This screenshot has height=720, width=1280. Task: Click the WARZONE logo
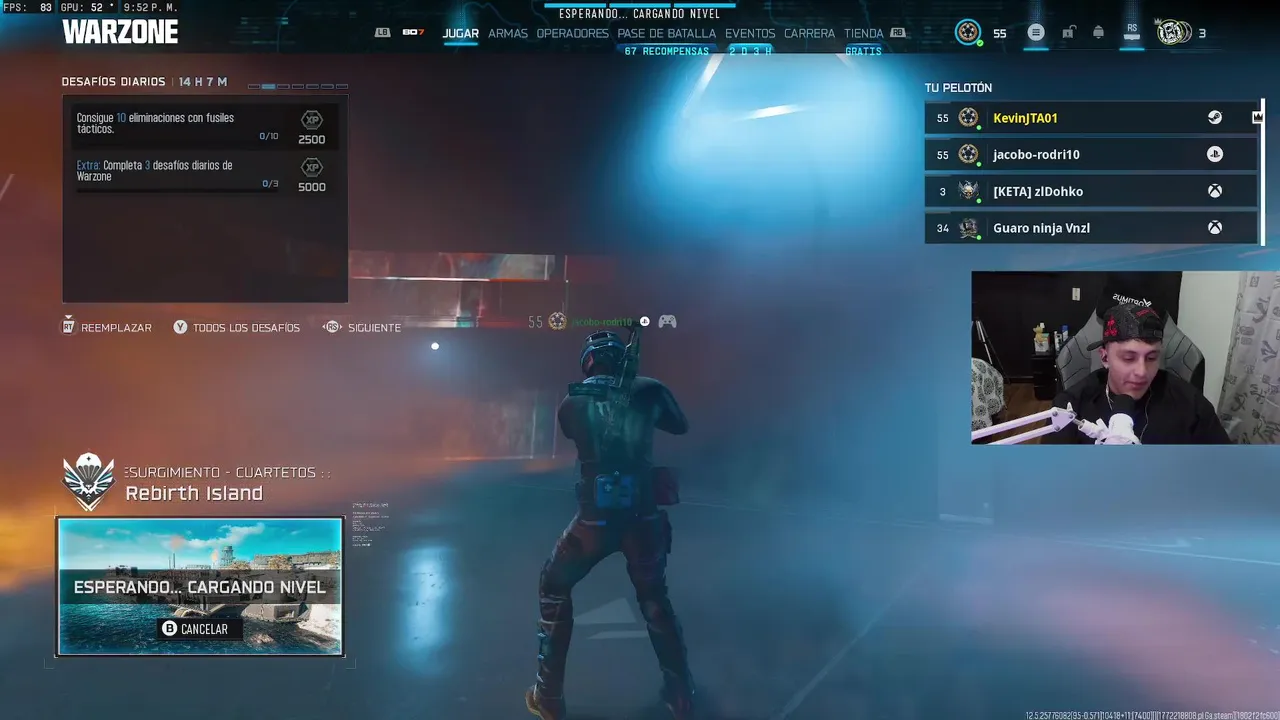(x=120, y=32)
